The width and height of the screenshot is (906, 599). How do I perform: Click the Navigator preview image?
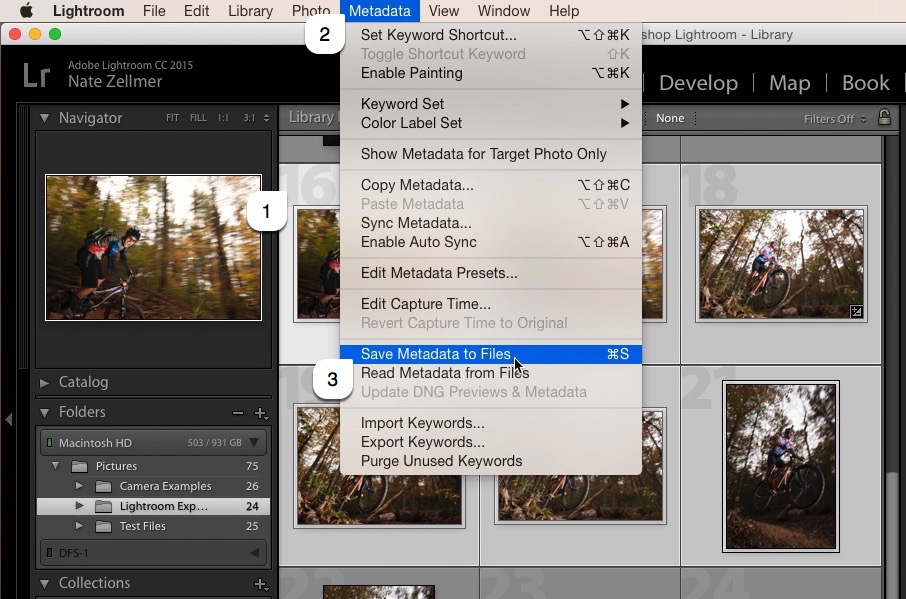[153, 248]
